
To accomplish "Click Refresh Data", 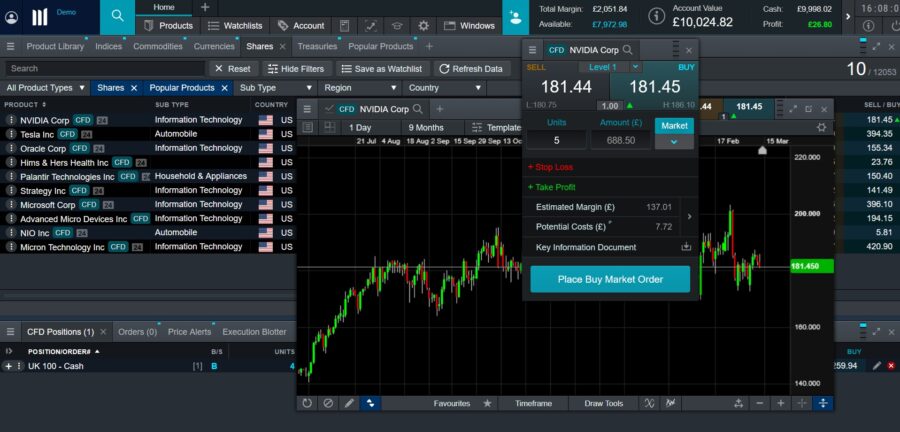I will click(471, 68).
